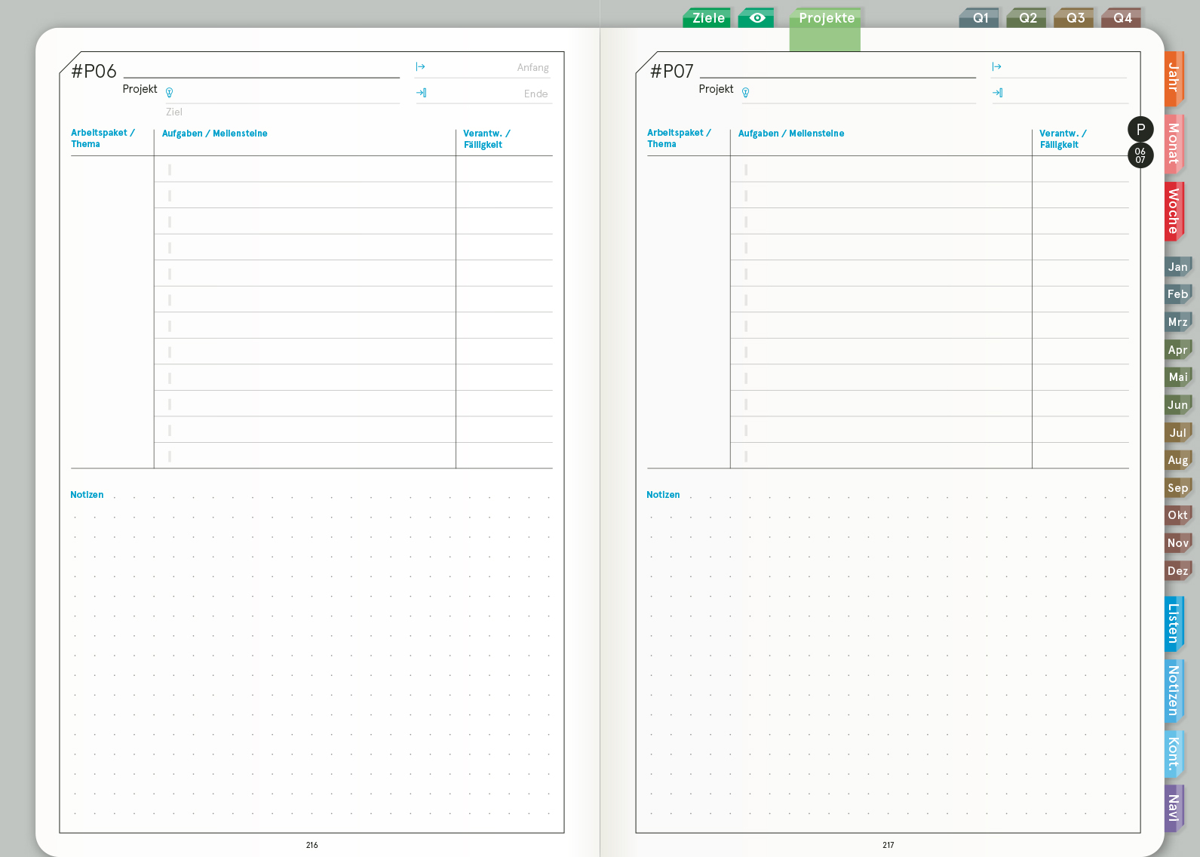Viewport: 1200px width, 857px height.
Task: Open the Notizen side tab
Action: pos(1174,691)
